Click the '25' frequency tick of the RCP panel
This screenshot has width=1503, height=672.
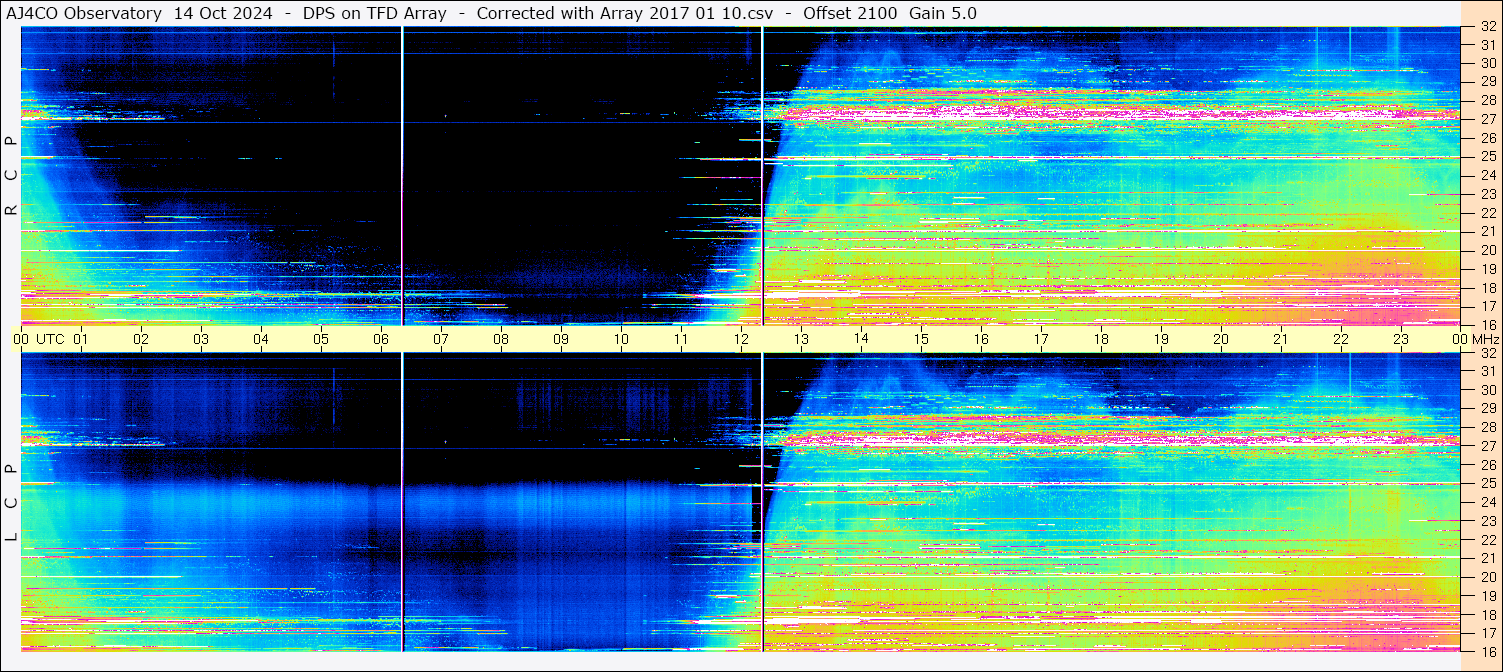coord(1487,157)
